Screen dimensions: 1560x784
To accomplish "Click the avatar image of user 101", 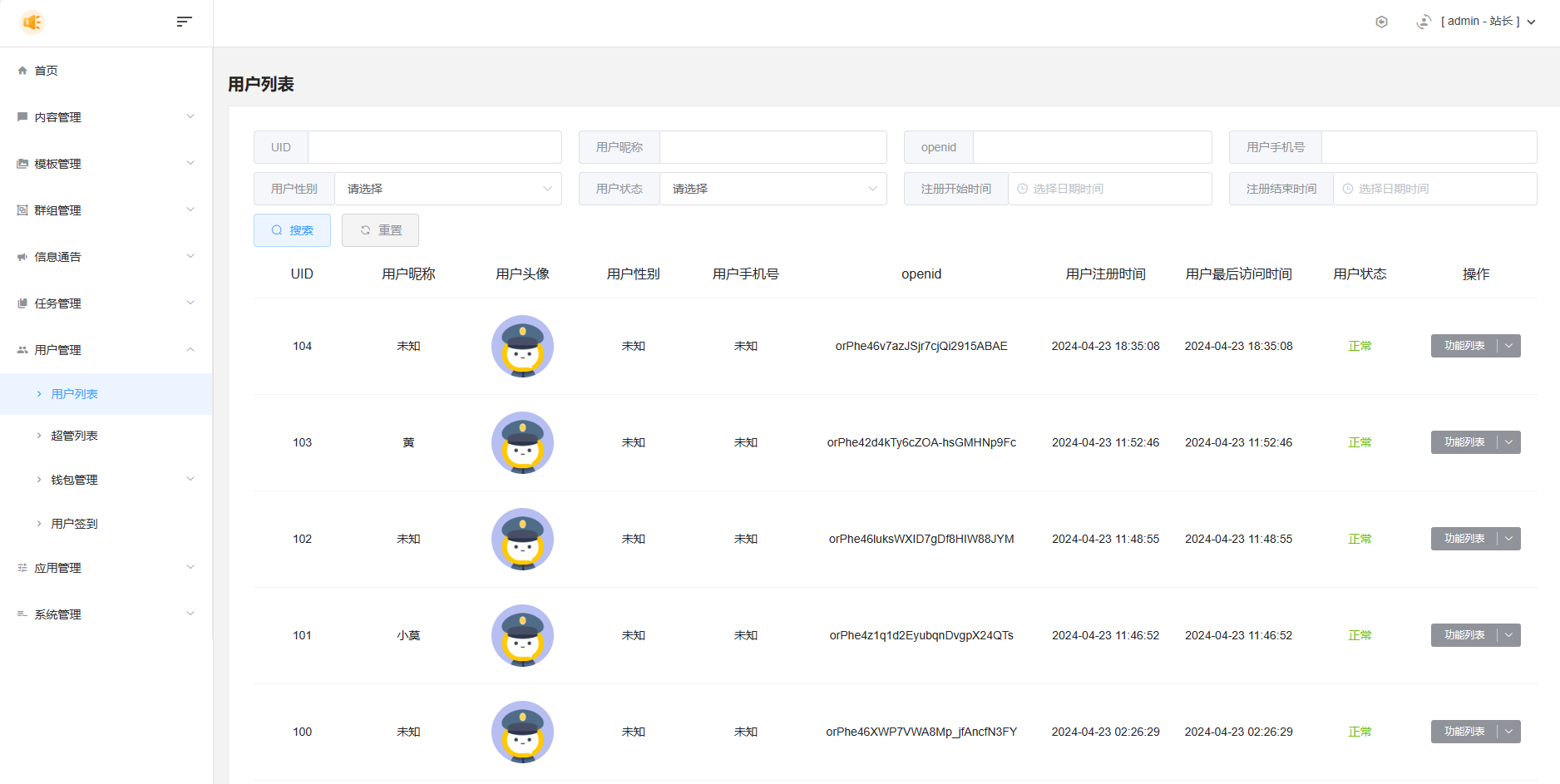I will pyautogui.click(x=522, y=635).
